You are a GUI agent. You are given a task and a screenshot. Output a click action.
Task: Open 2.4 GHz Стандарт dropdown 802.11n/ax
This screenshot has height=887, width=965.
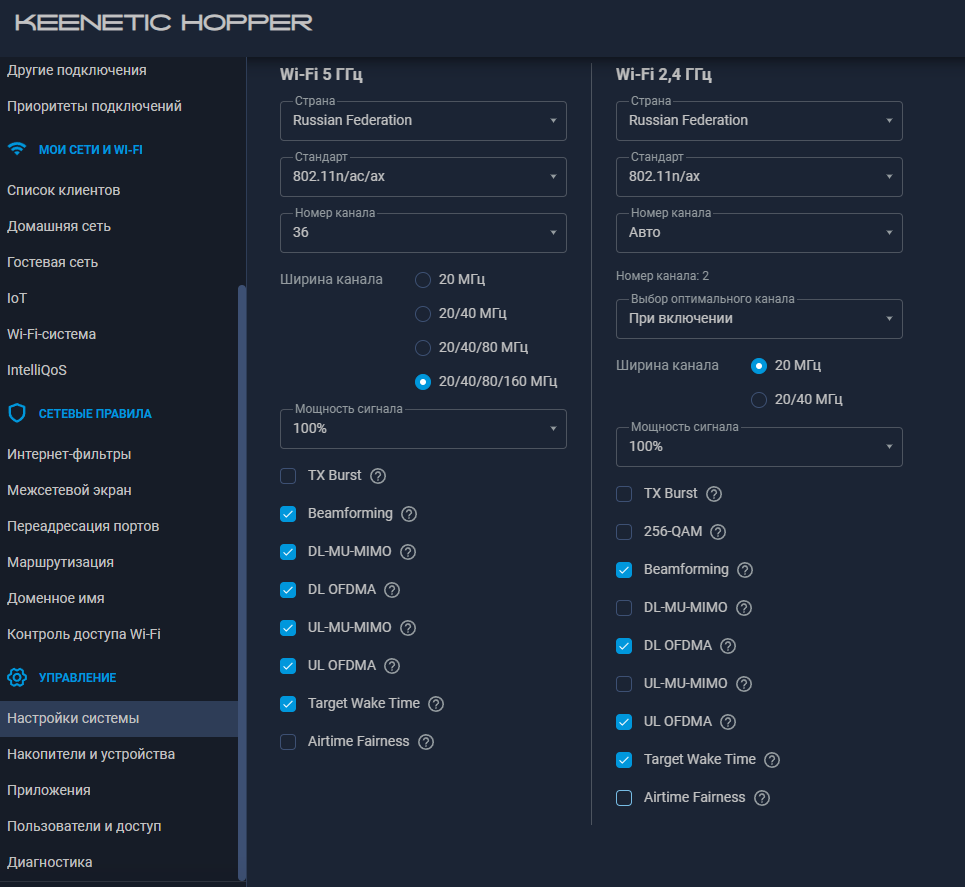759,177
